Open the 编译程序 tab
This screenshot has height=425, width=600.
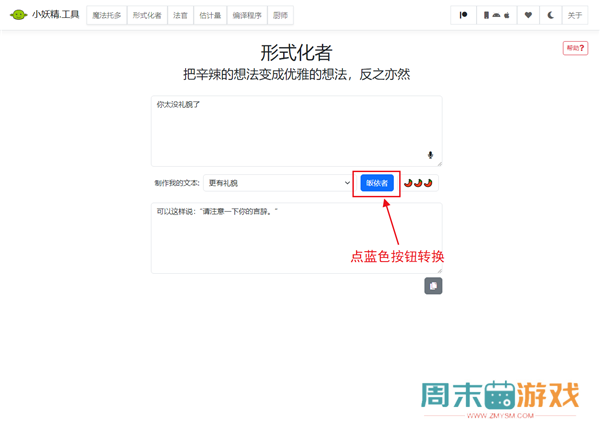click(x=247, y=15)
